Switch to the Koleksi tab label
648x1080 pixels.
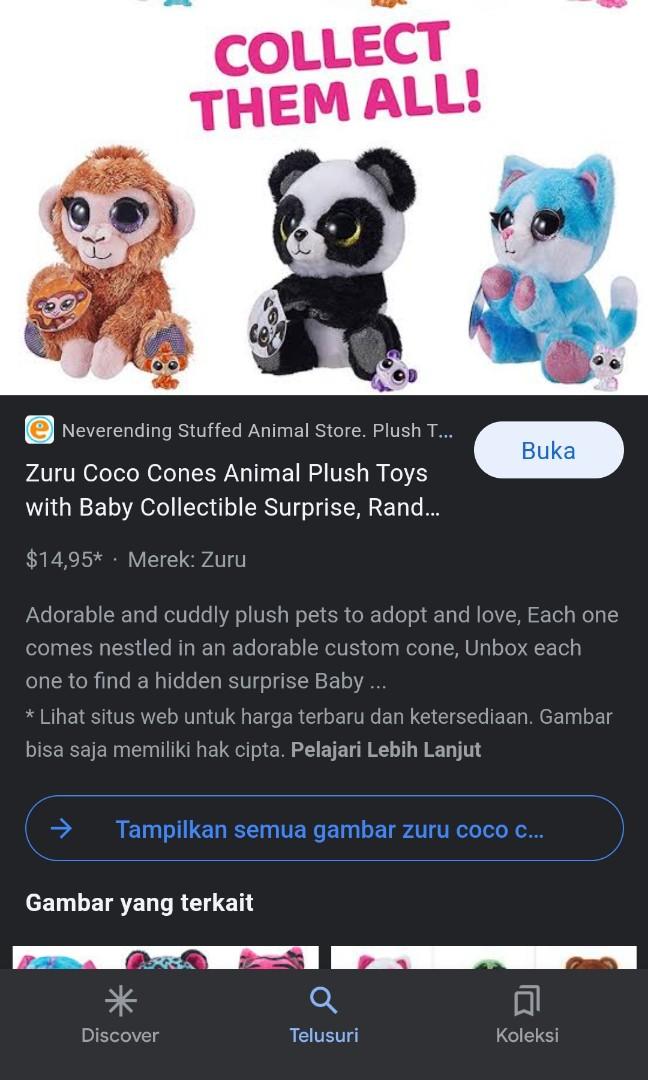pos(527,1035)
